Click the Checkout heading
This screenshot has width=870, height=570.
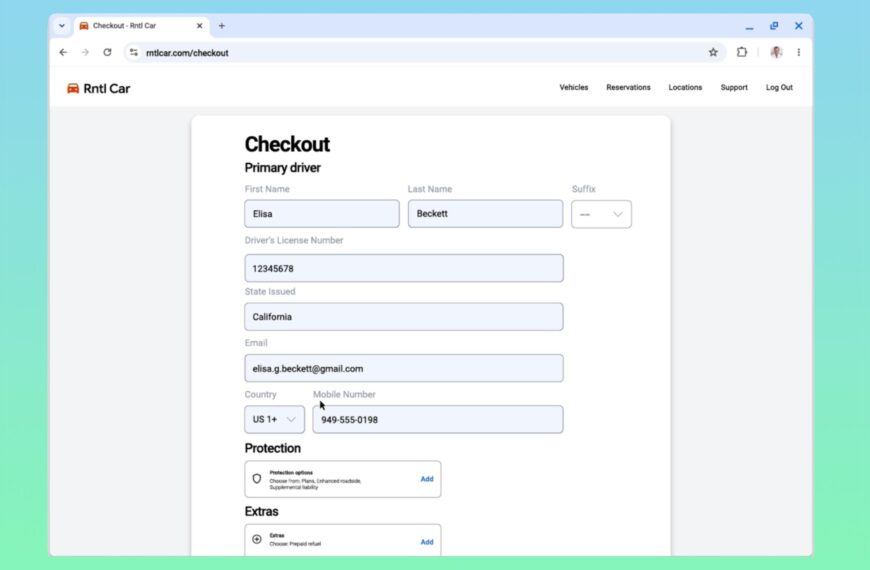tap(287, 144)
